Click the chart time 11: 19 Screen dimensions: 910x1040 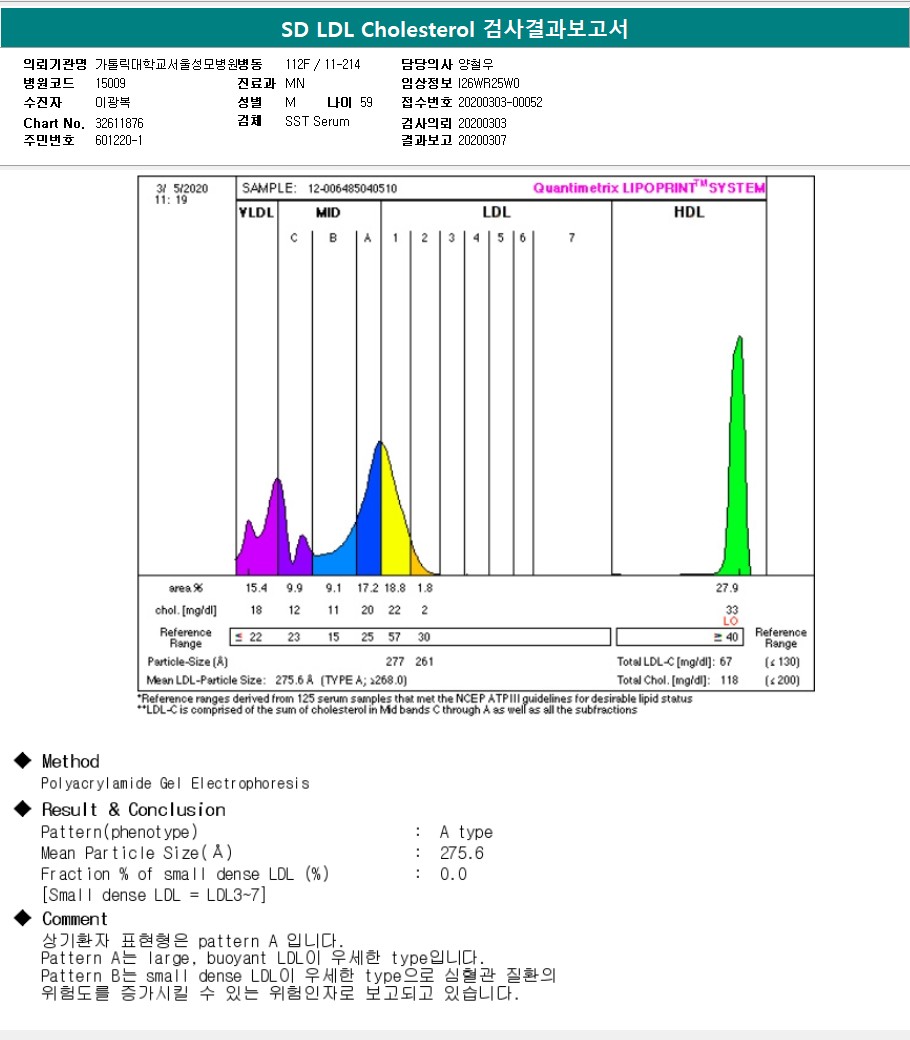click(171, 200)
